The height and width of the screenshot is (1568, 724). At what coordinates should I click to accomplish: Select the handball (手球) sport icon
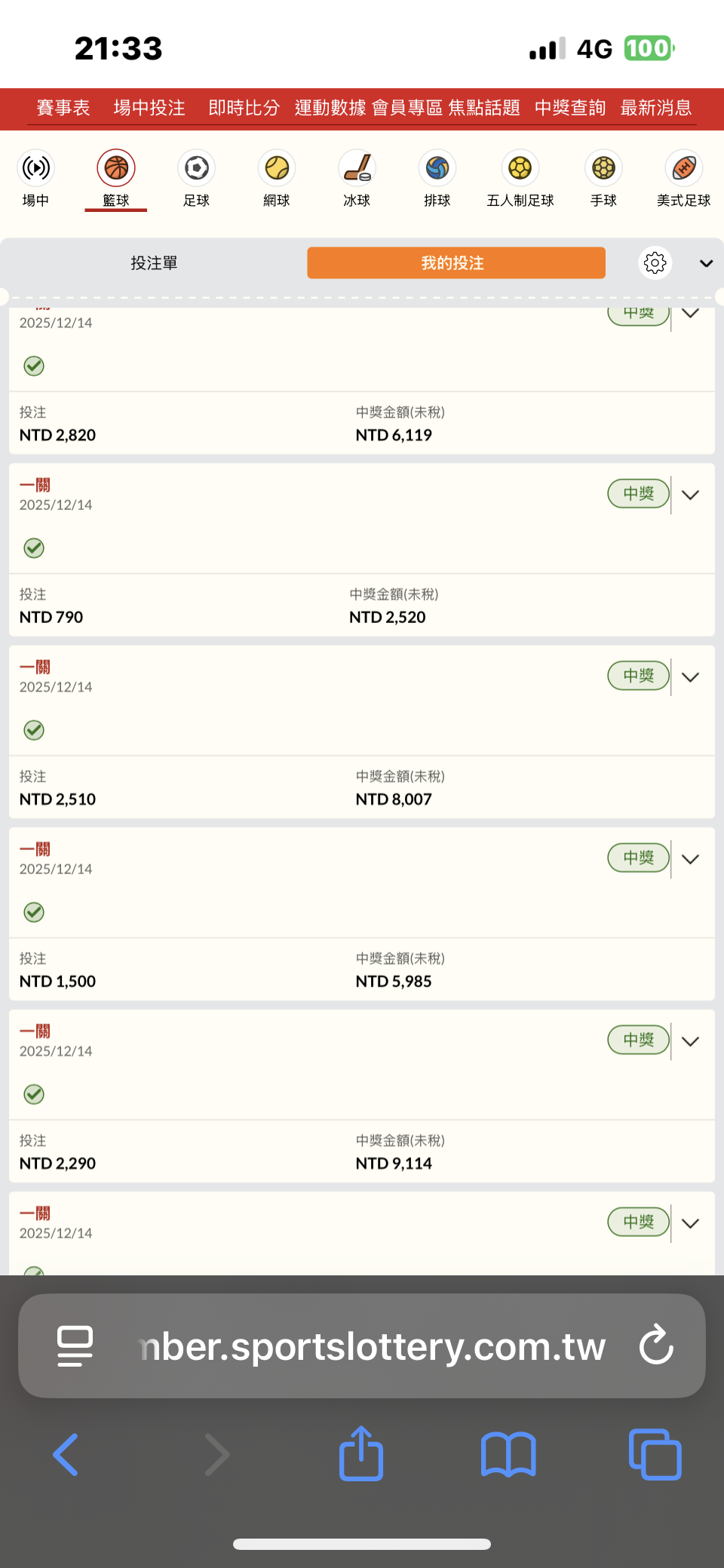(x=603, y=168)
